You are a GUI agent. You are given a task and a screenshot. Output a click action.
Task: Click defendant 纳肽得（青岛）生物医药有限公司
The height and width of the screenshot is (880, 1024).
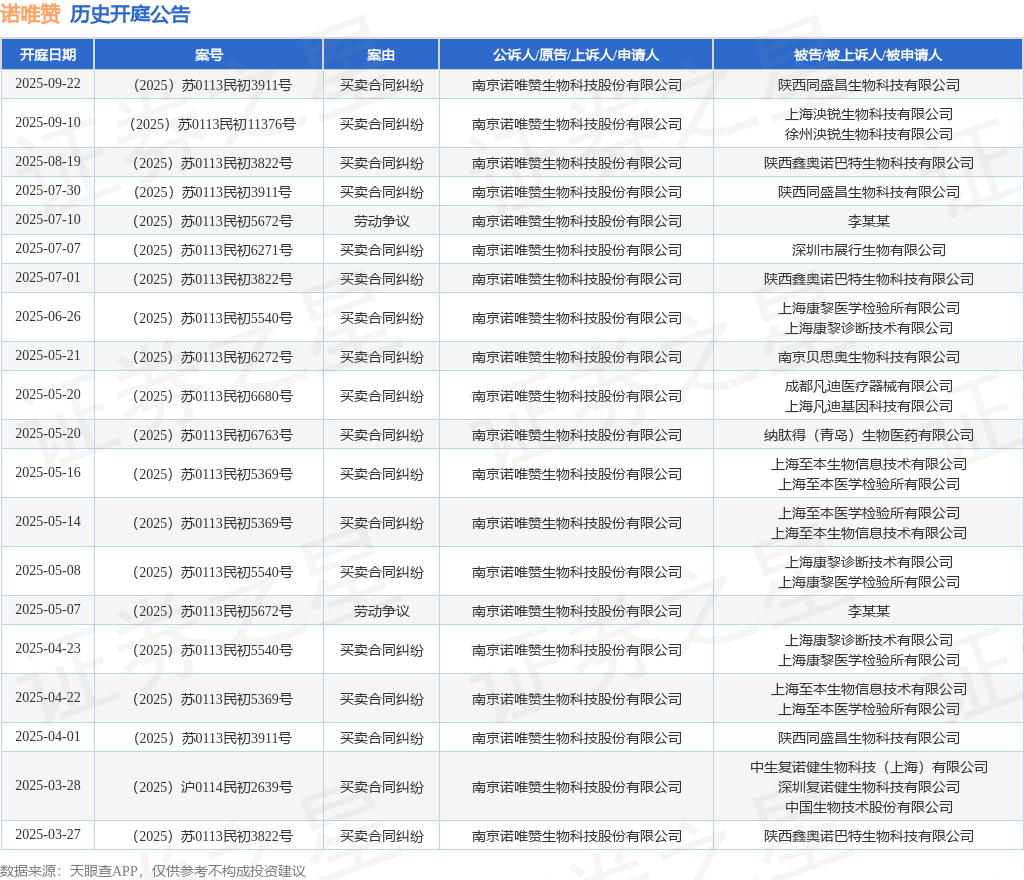pos(869,435)
